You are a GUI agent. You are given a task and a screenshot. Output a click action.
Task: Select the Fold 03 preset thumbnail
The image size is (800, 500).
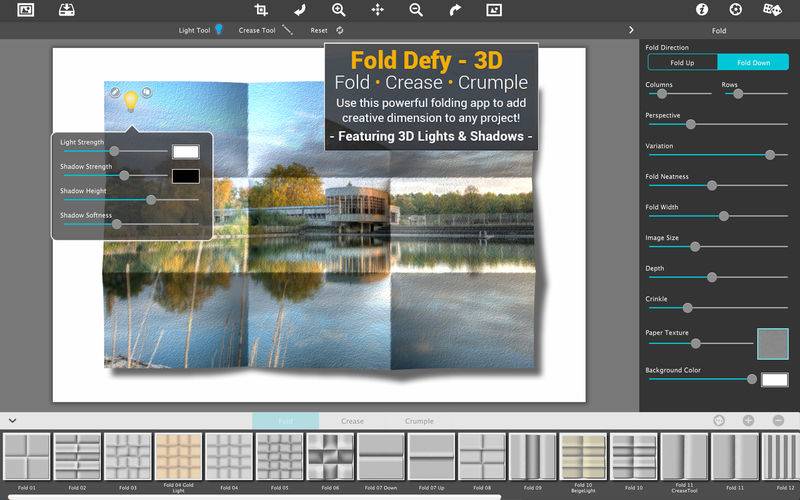(x=128, y=457)
